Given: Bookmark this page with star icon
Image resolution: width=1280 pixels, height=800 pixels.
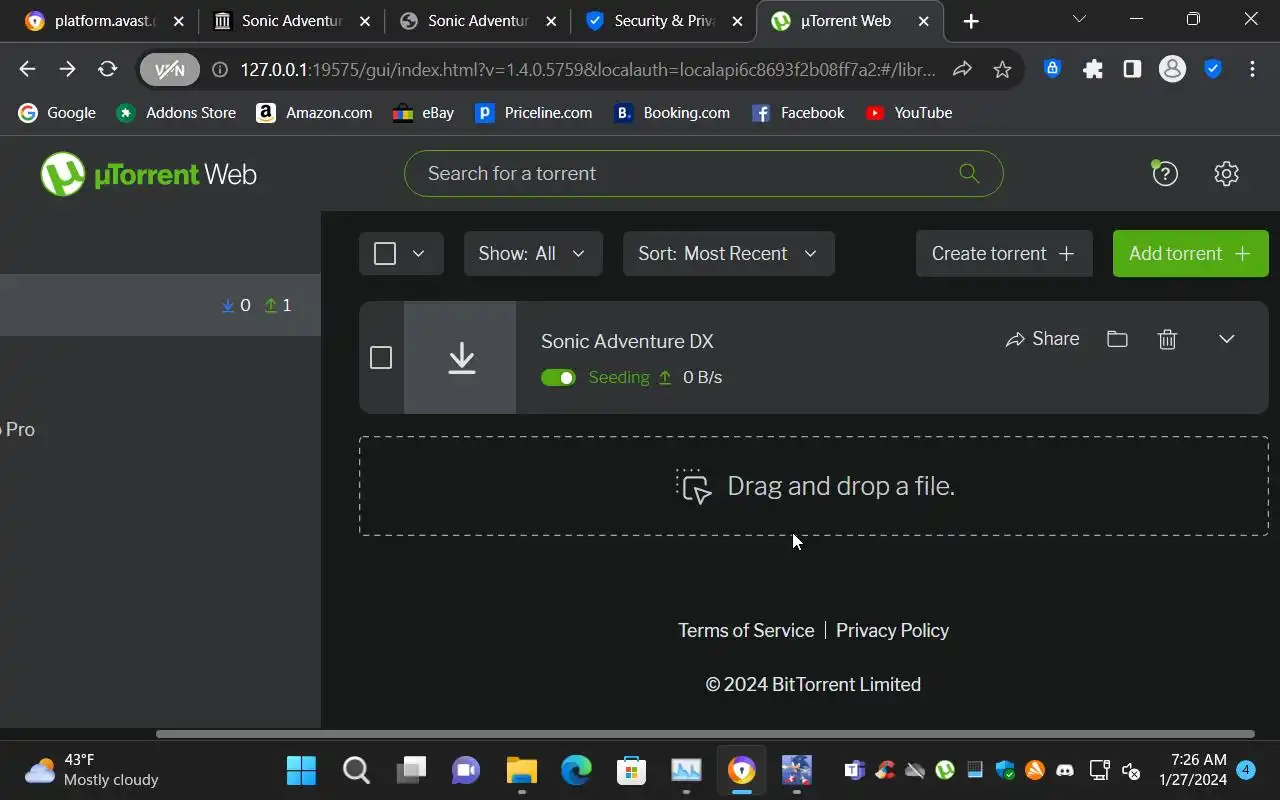Looking at the screenshot, I should 1002,69.
